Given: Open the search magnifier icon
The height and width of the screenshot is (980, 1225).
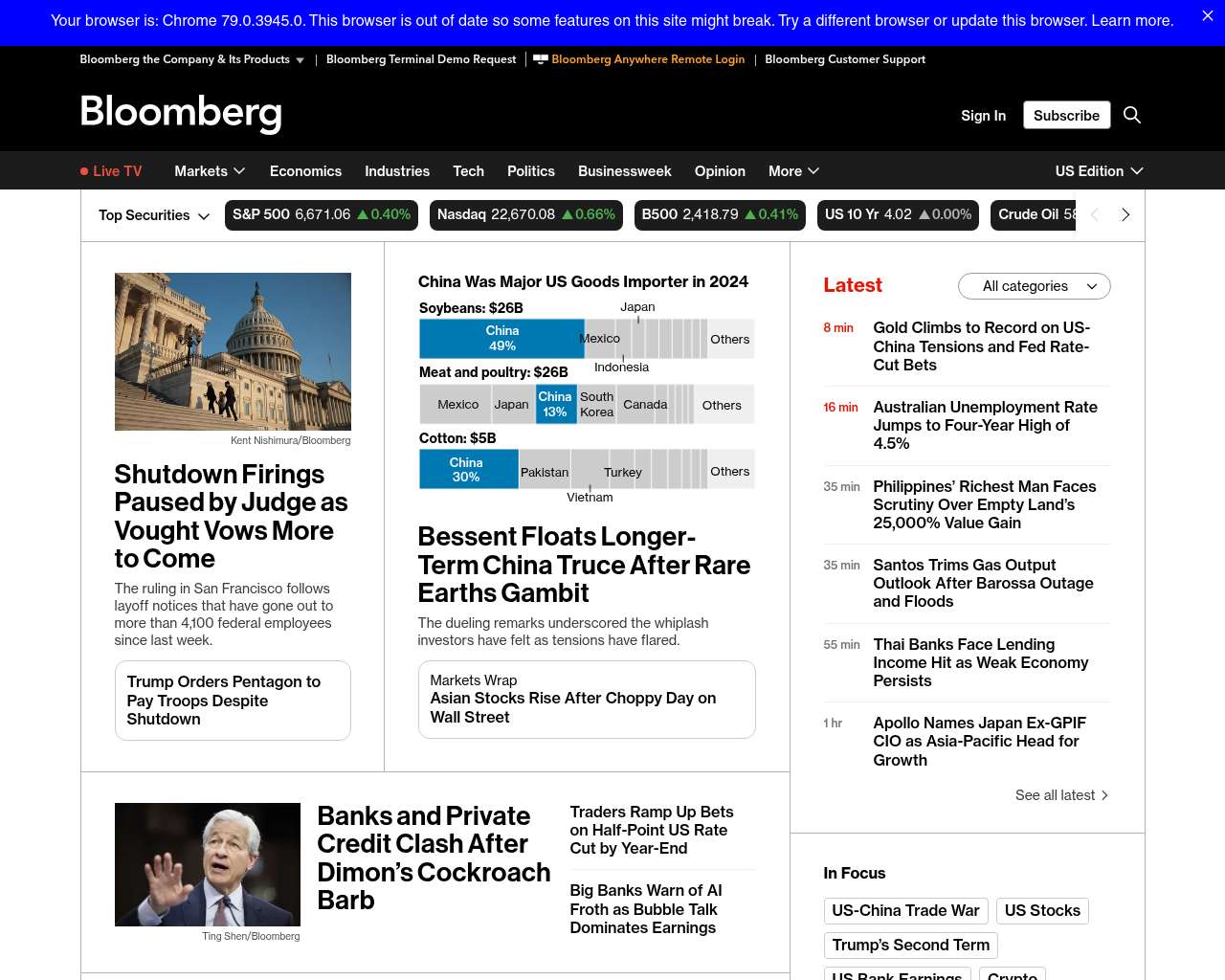Looking at the screenshot, I should tap(1132, 115).
